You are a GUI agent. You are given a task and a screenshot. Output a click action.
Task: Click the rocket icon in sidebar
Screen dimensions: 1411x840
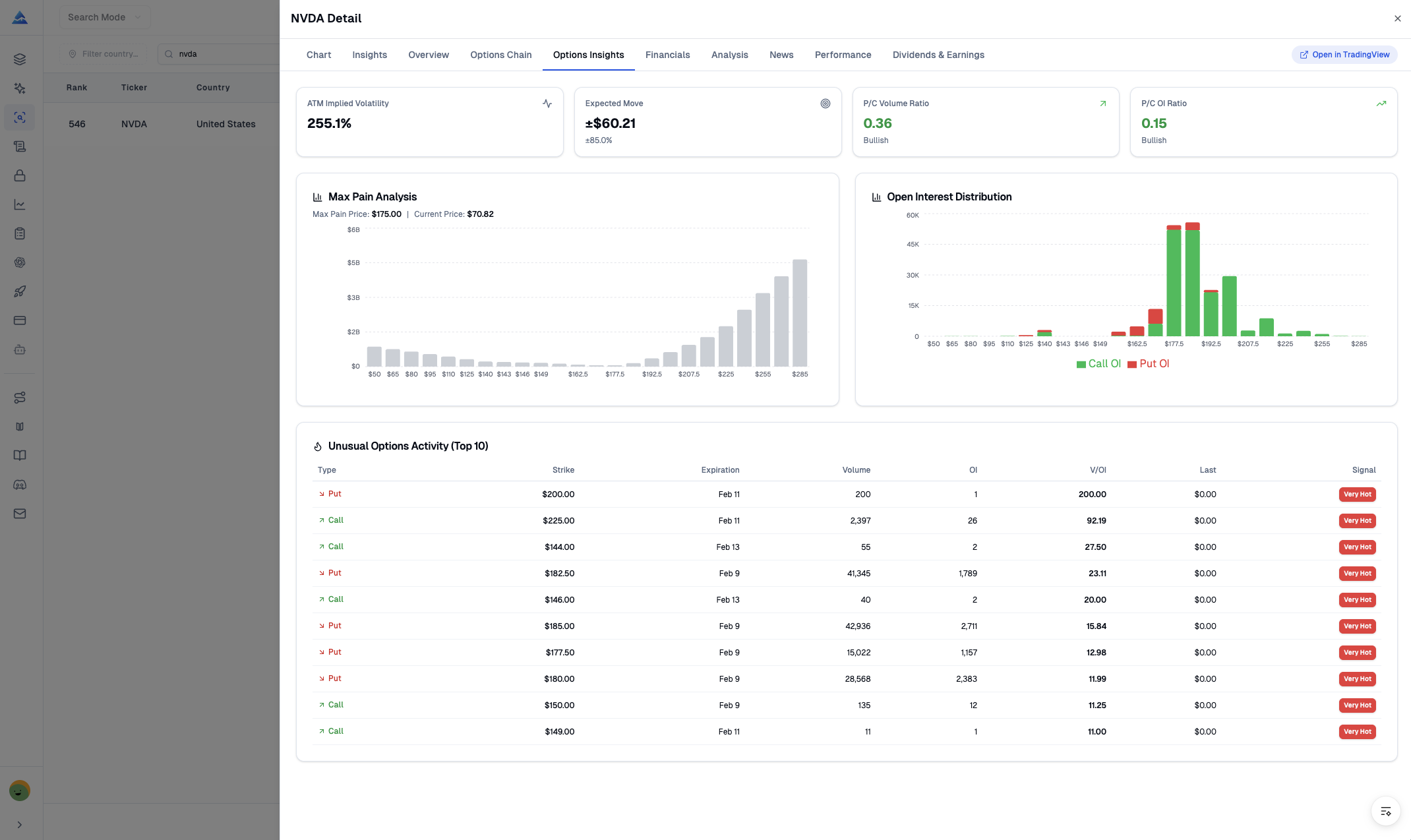(20, 291)
